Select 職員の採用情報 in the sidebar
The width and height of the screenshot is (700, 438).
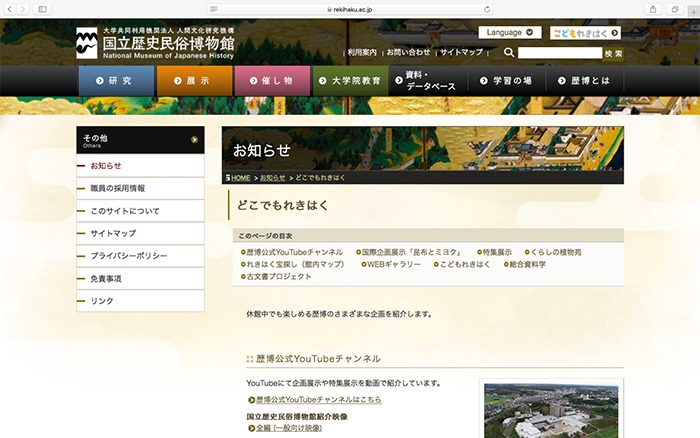point(140,188)
